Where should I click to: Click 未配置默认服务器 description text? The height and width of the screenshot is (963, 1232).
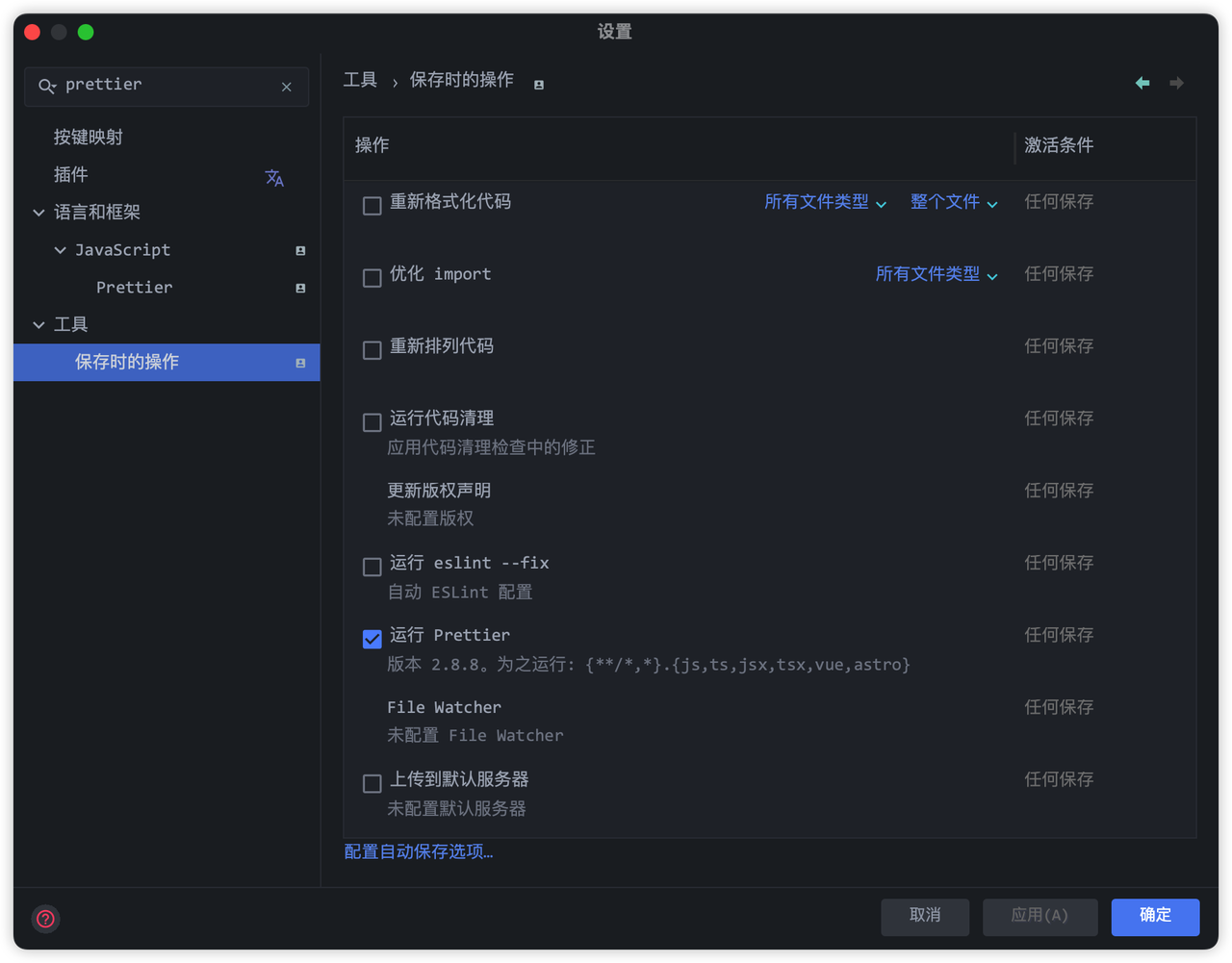(x=456, y=809)
